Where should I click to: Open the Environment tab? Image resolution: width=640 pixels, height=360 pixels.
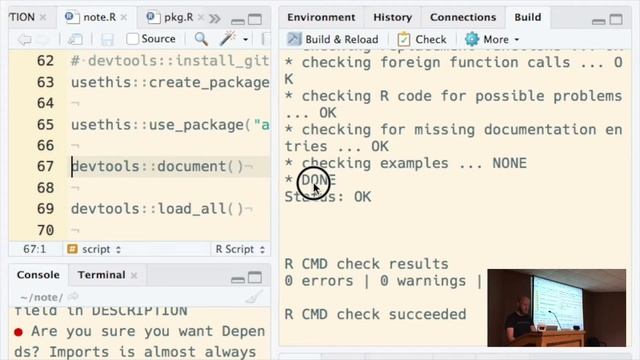(x=321, y=17)
